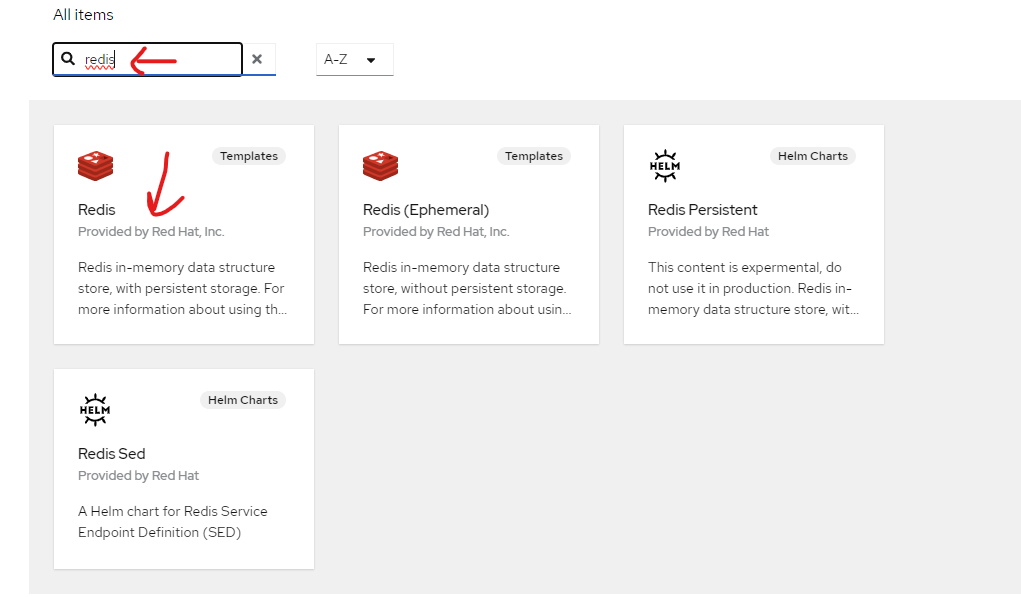Click 'without persistent storage' description text

(467, 288)
